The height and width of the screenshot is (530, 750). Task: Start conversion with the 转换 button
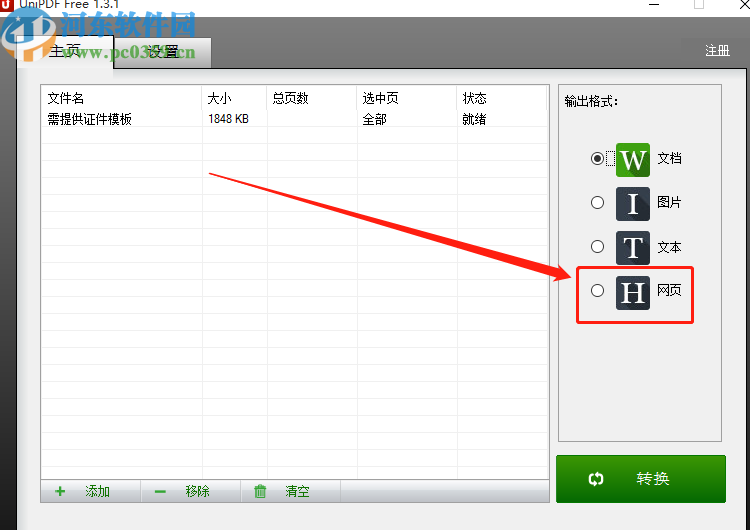tap(640, 479)
